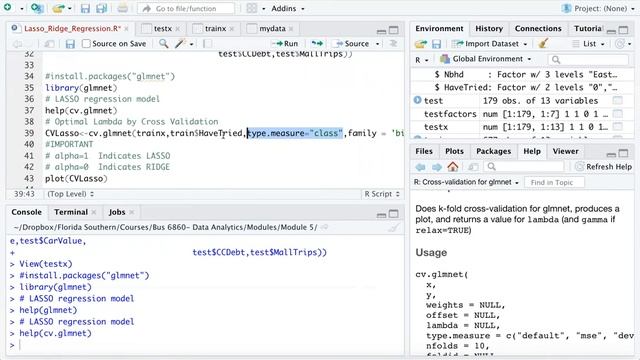Image resolution: width=640 pixels, height=360 pixels.
Task: Click the Code Tools magic wand icon
Action: 180,43
